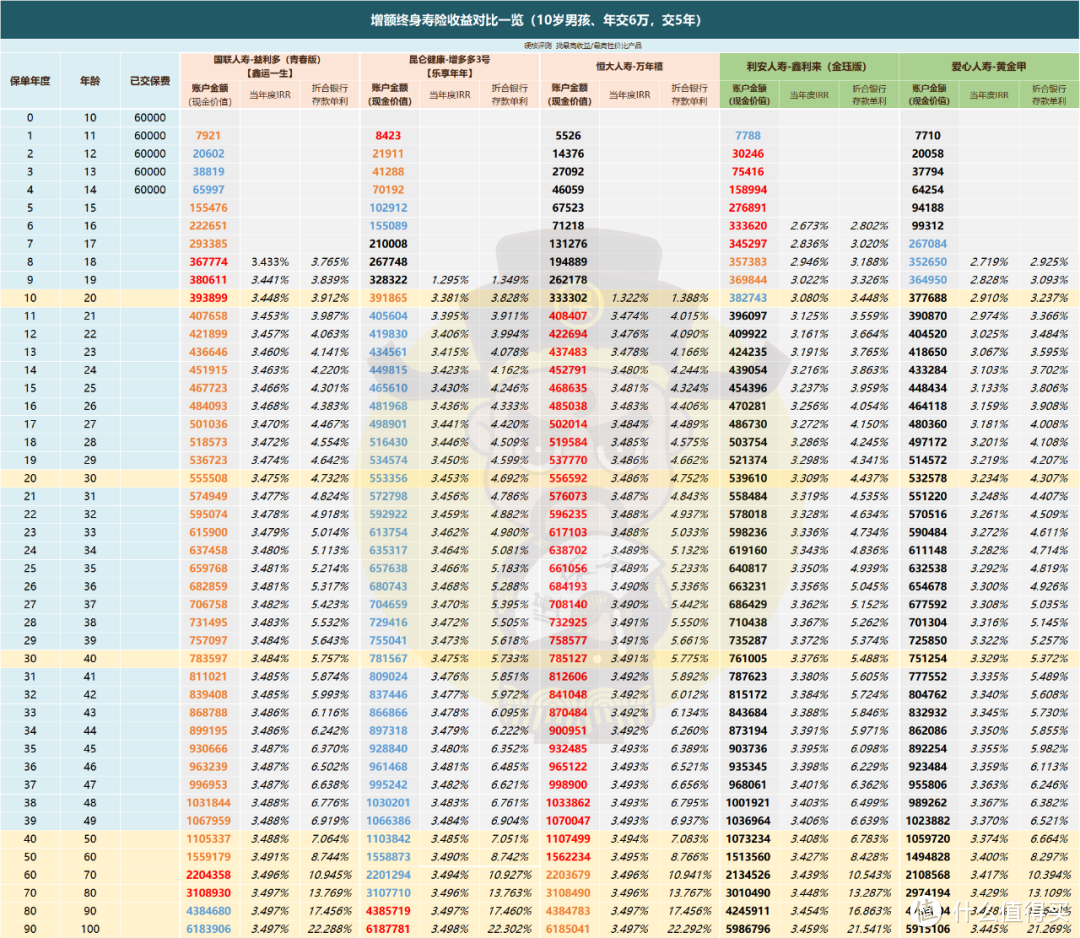This screenshot has height=938, width=1080.
Task: Select the cell value 556592
Action: (568, 478)
